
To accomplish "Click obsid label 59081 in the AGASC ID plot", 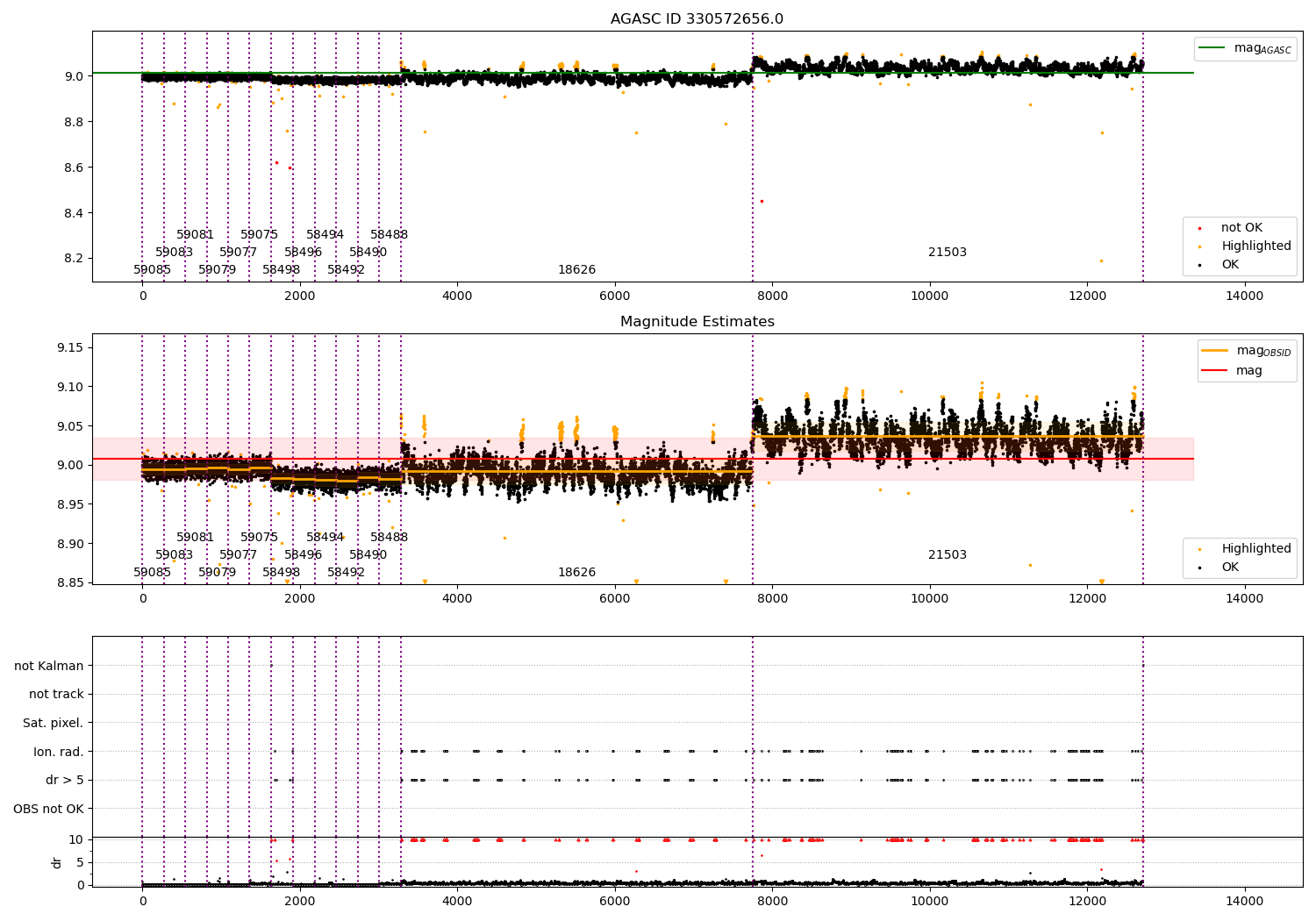I will tap(196, 235).
